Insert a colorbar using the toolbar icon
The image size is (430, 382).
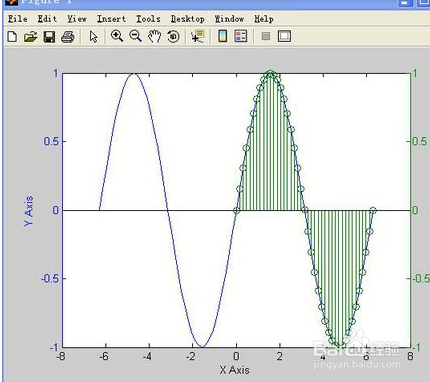222,36
